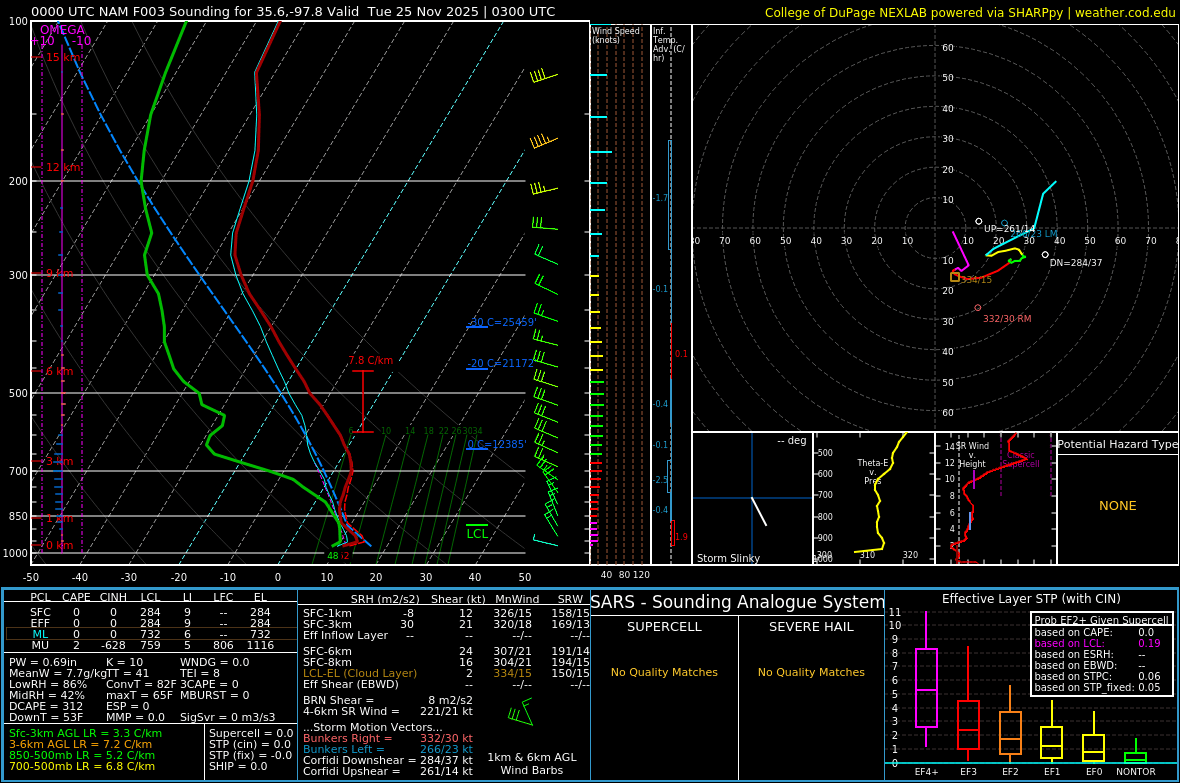The image size is (1180, 783).
Task: Click the 'PW = 0.69in' value
Action: click(x=43, y=663)
